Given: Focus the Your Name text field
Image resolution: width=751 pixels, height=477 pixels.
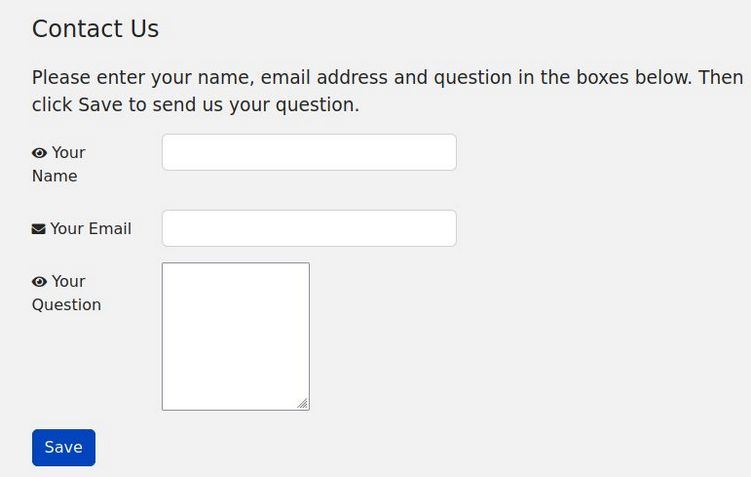Looking at the screenshot, I should tap(309, 152).
